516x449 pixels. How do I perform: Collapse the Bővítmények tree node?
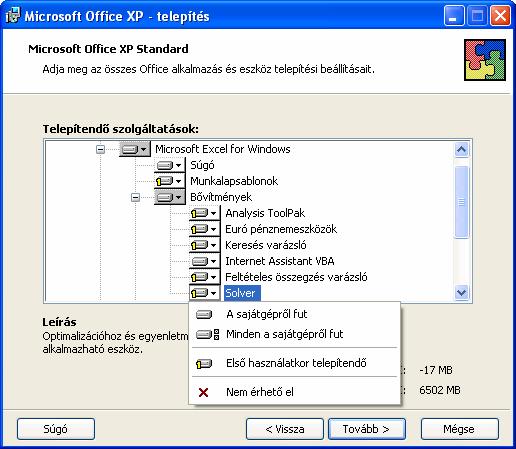tap(135, 197)
